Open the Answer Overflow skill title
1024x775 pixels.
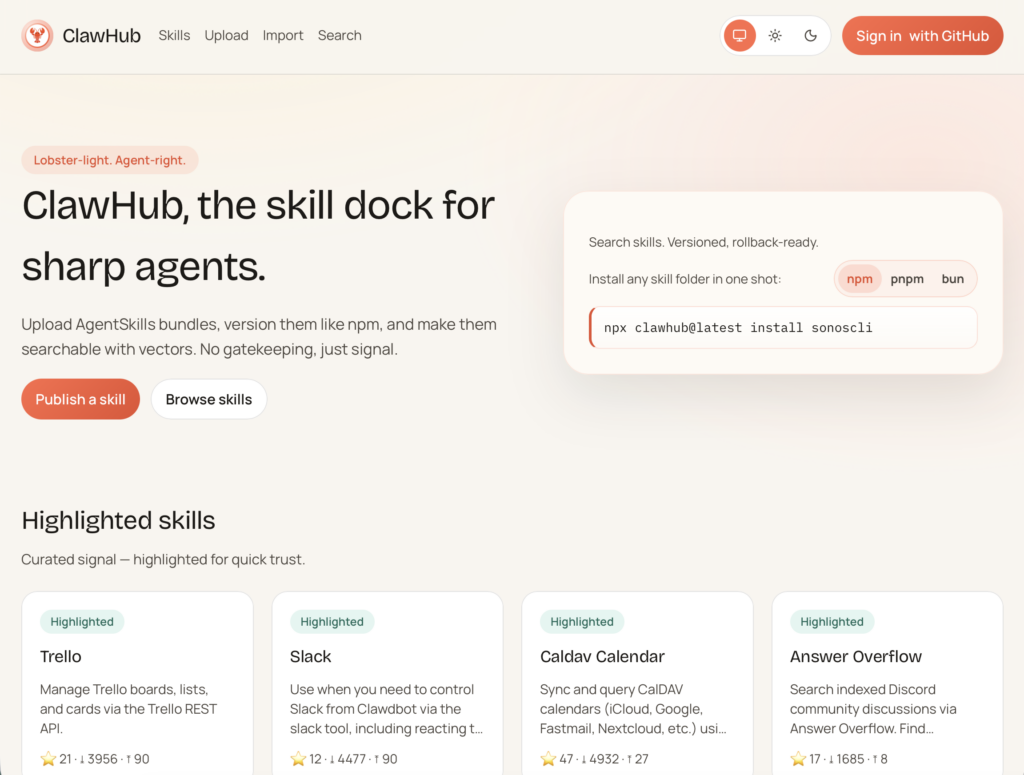(x=856, y=656)
